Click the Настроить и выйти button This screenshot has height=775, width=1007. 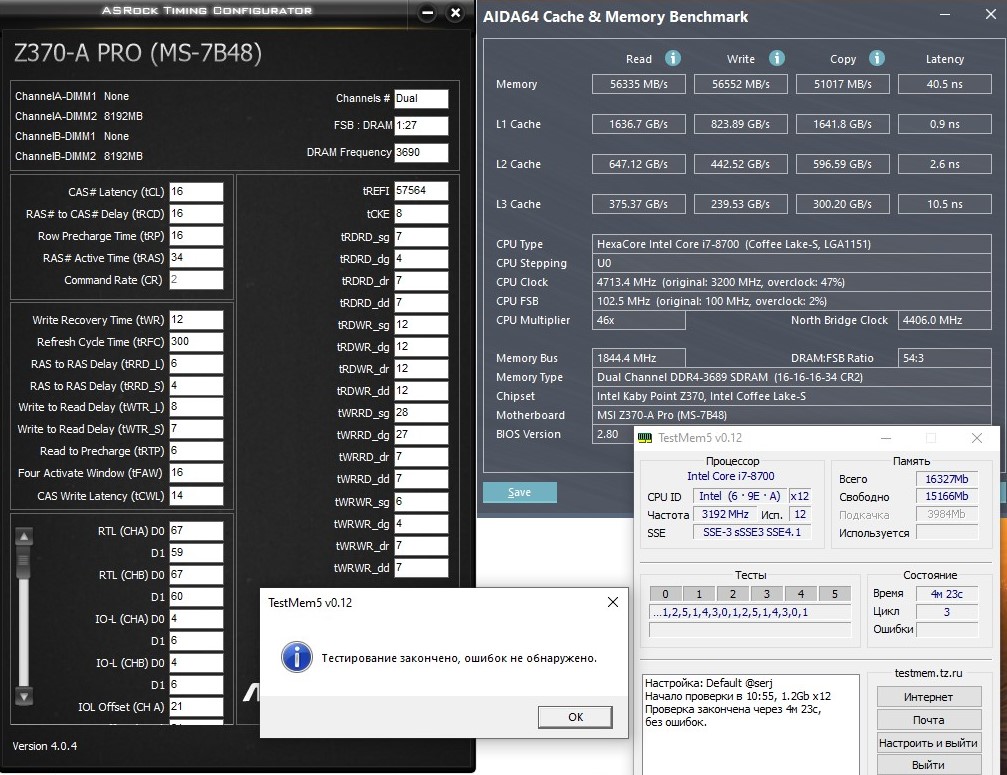coord(929,743)
